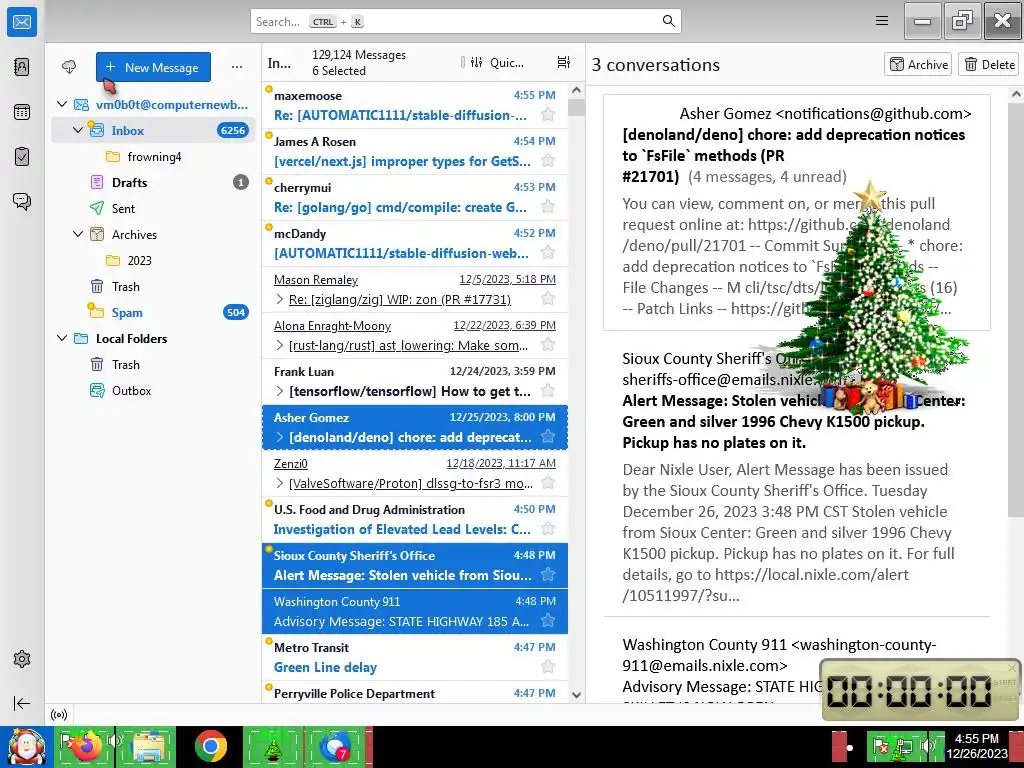The height and width of the screenshot is (768, 1024).
Task: Open the Spam folder
Action: 153,312
